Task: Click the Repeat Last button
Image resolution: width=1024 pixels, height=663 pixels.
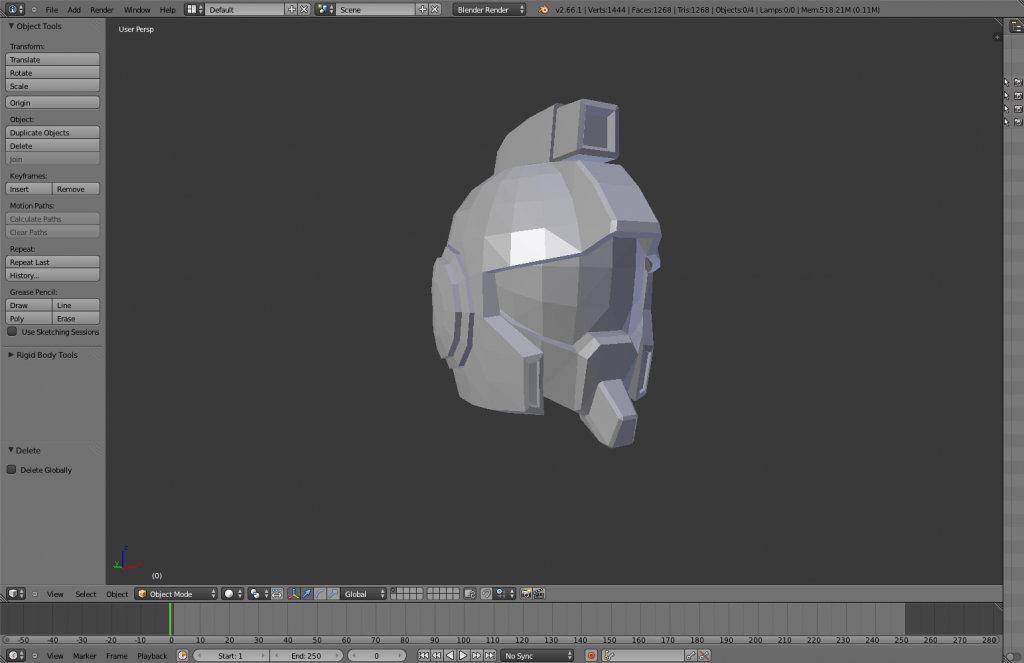Action: click(52, 262)
